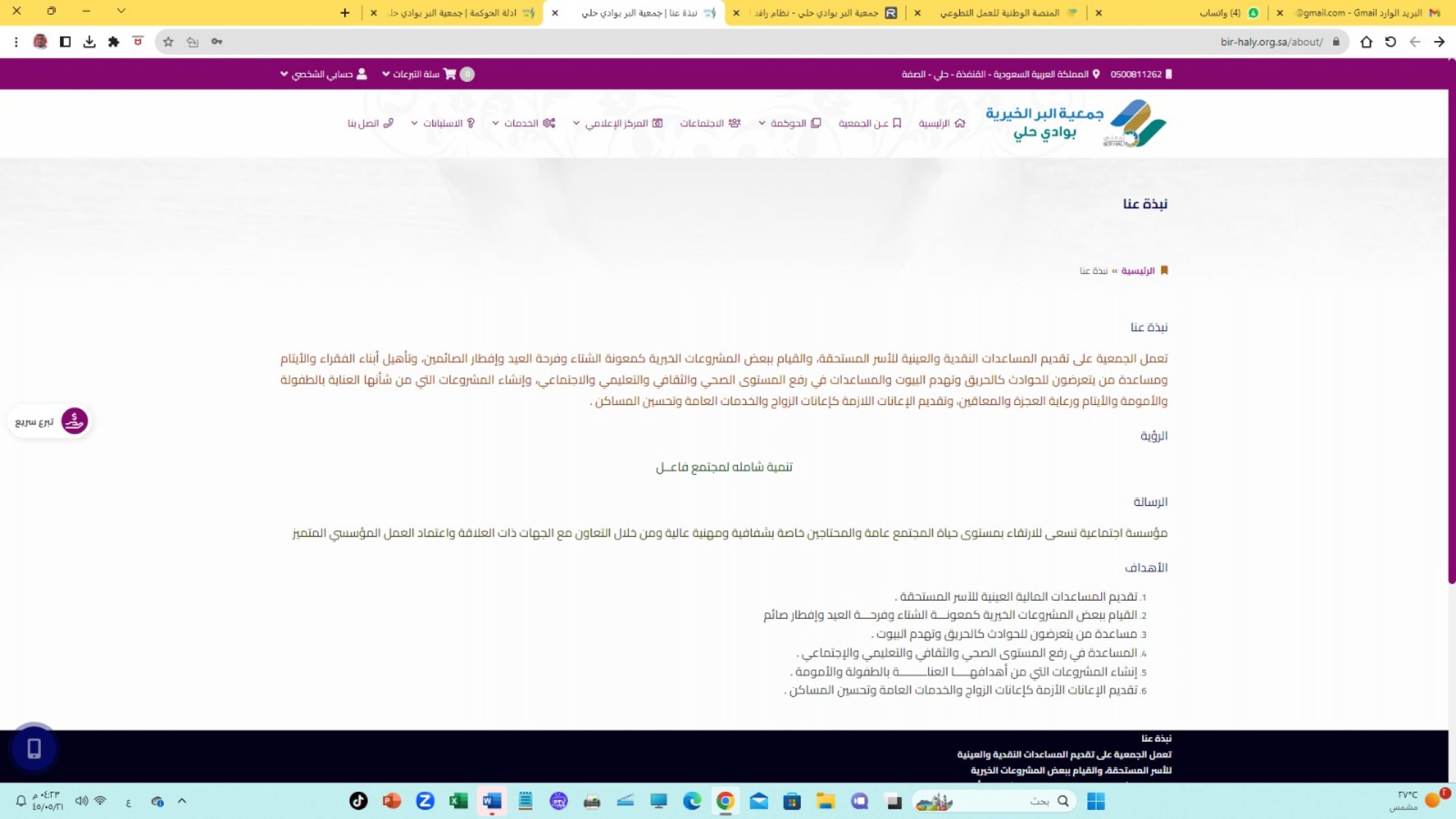Open عن الجمعية menu item
Screen dimensions: 1456x819
pos(870,123)
